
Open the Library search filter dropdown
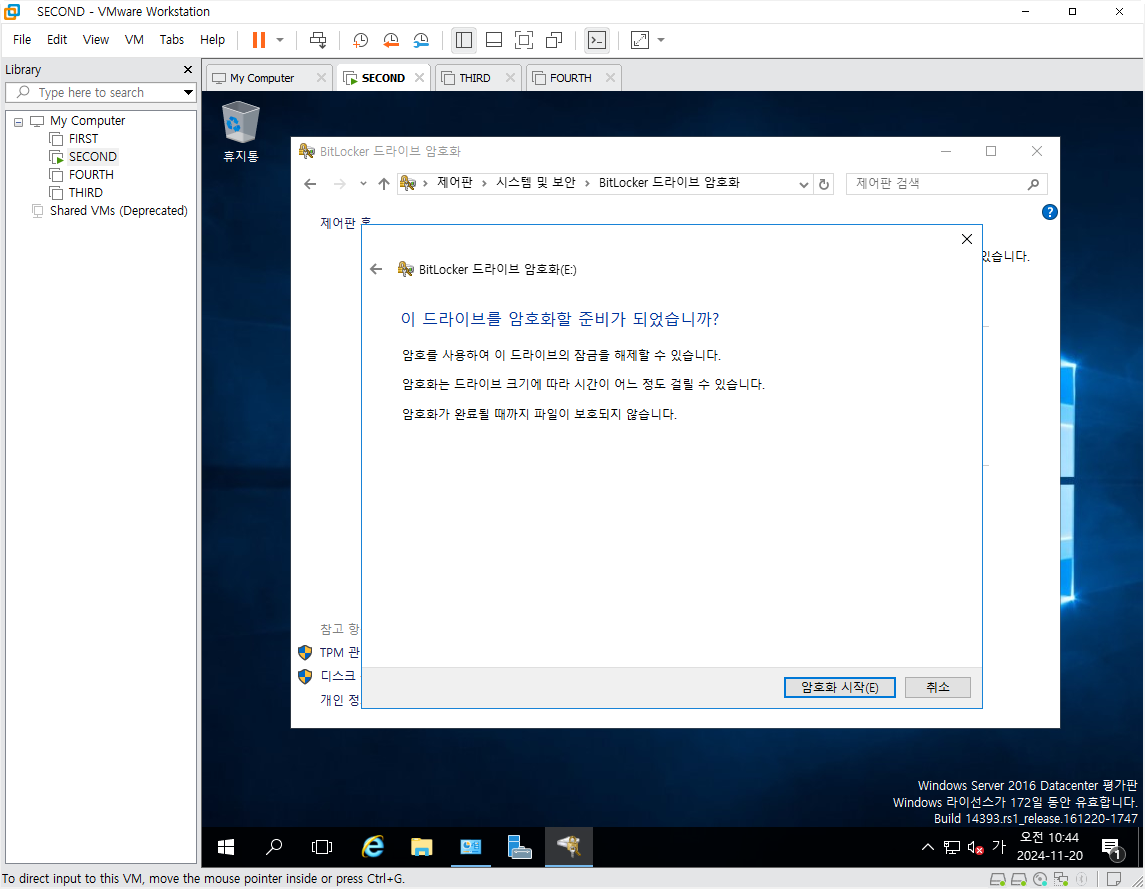188,92
